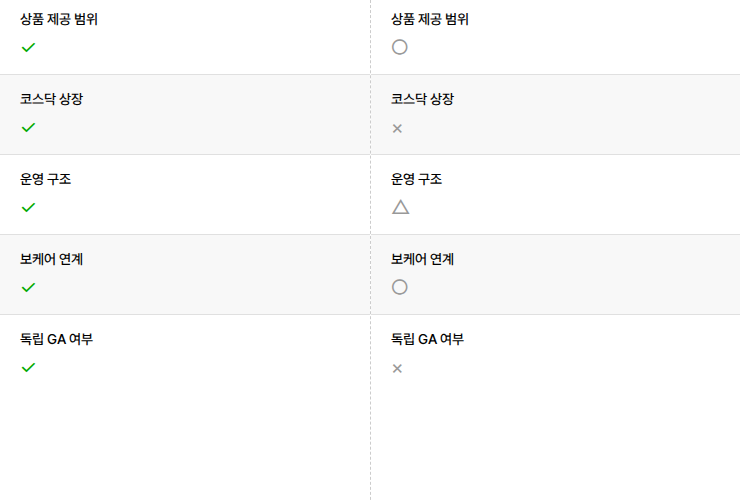Click green checkmark under left 독립 GA 여부

[28, 367]
